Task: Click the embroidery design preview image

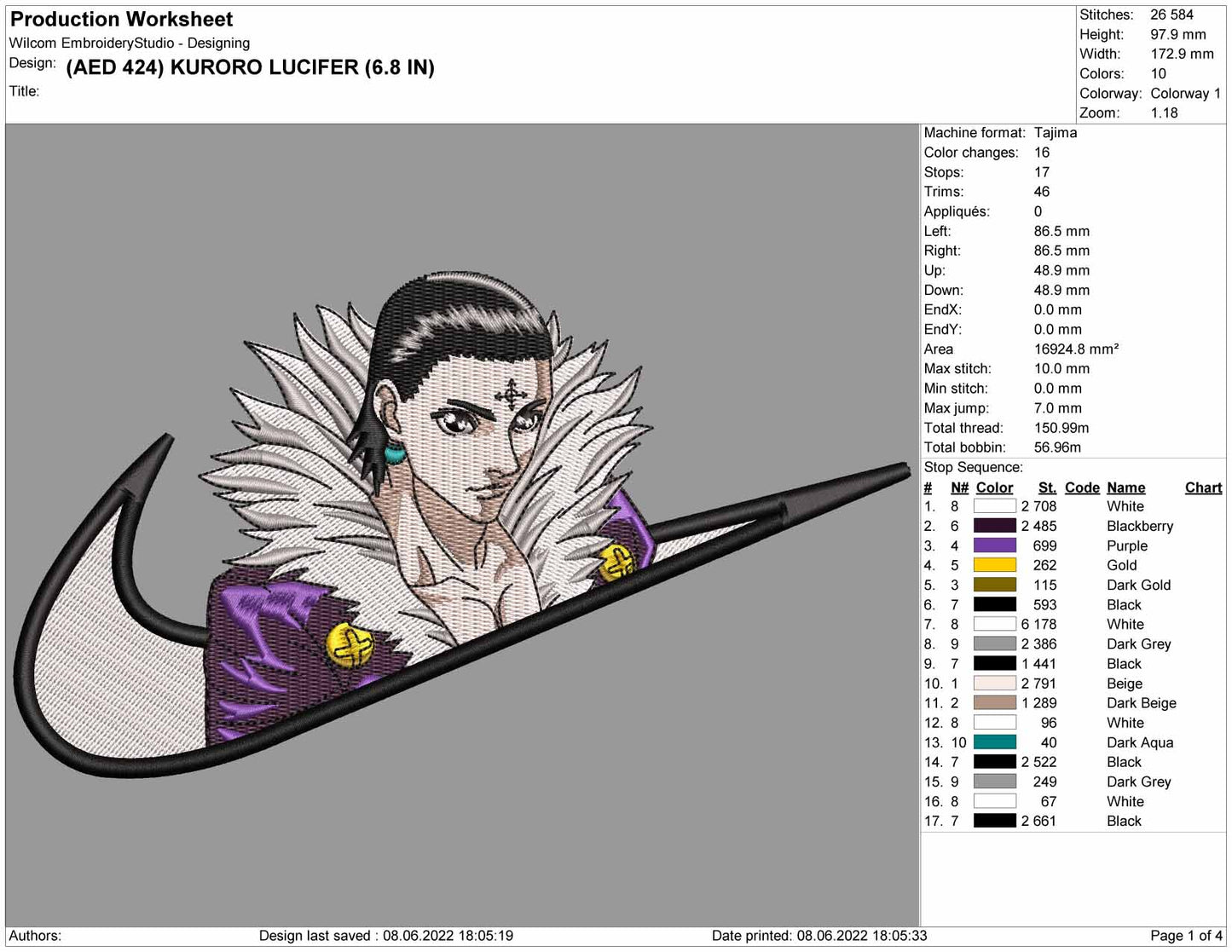Action: point(462,525)
